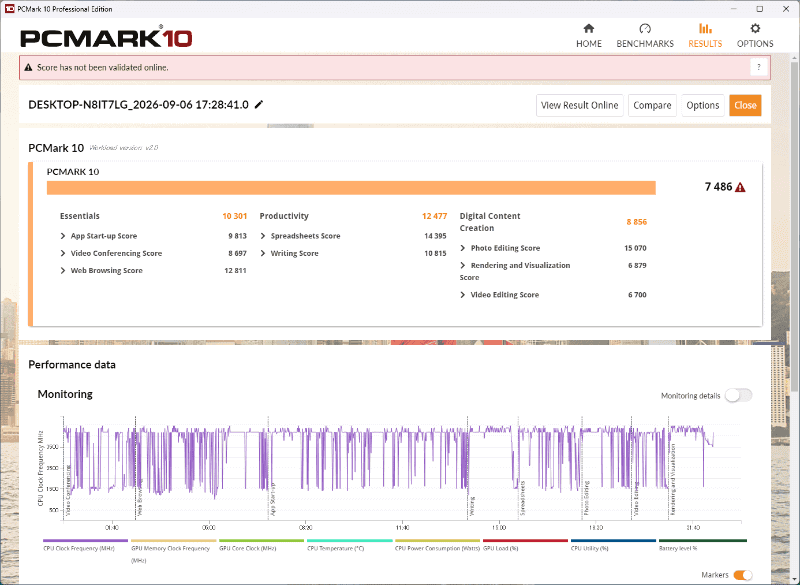Click the Digital Content Creation heading

click(490, 222)
